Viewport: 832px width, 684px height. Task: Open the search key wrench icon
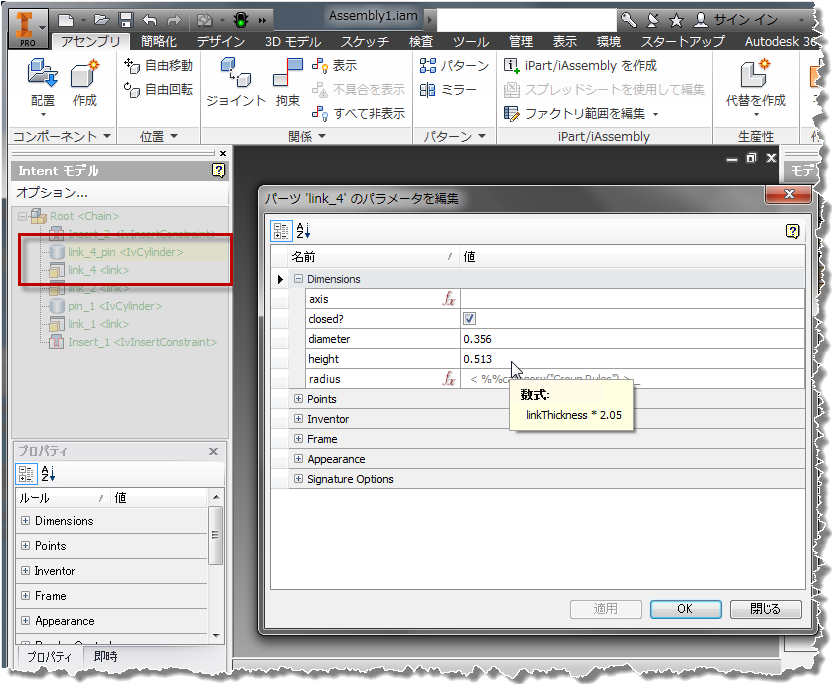(x=629, y=21)
